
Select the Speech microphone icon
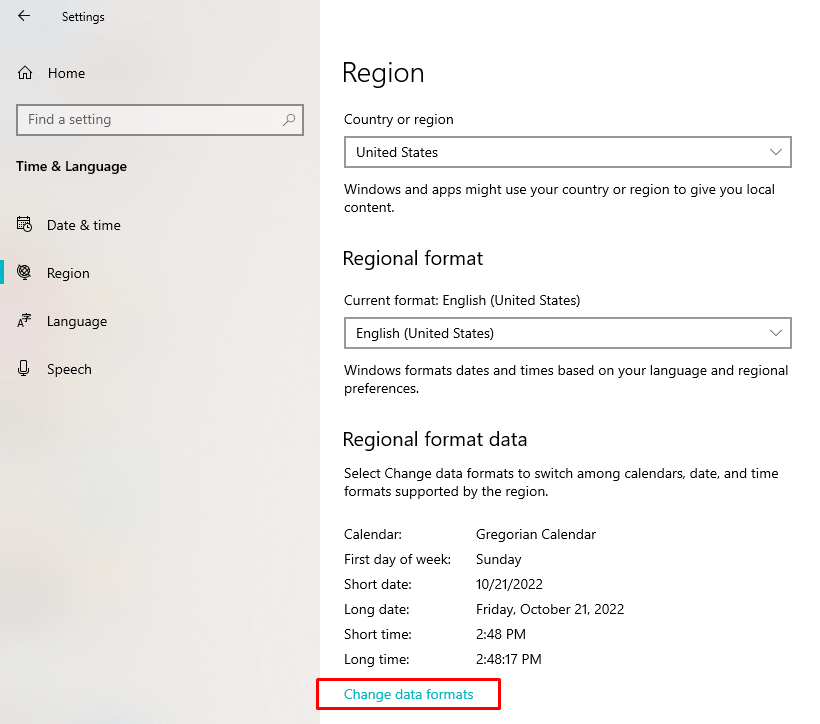point(24,369)
